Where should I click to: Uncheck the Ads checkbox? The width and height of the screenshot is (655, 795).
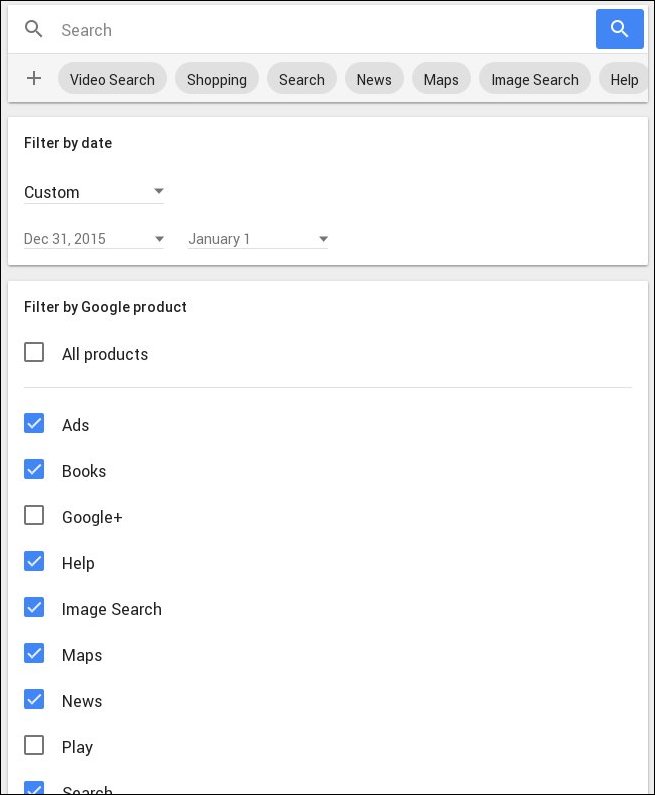[x=34, y=423]
